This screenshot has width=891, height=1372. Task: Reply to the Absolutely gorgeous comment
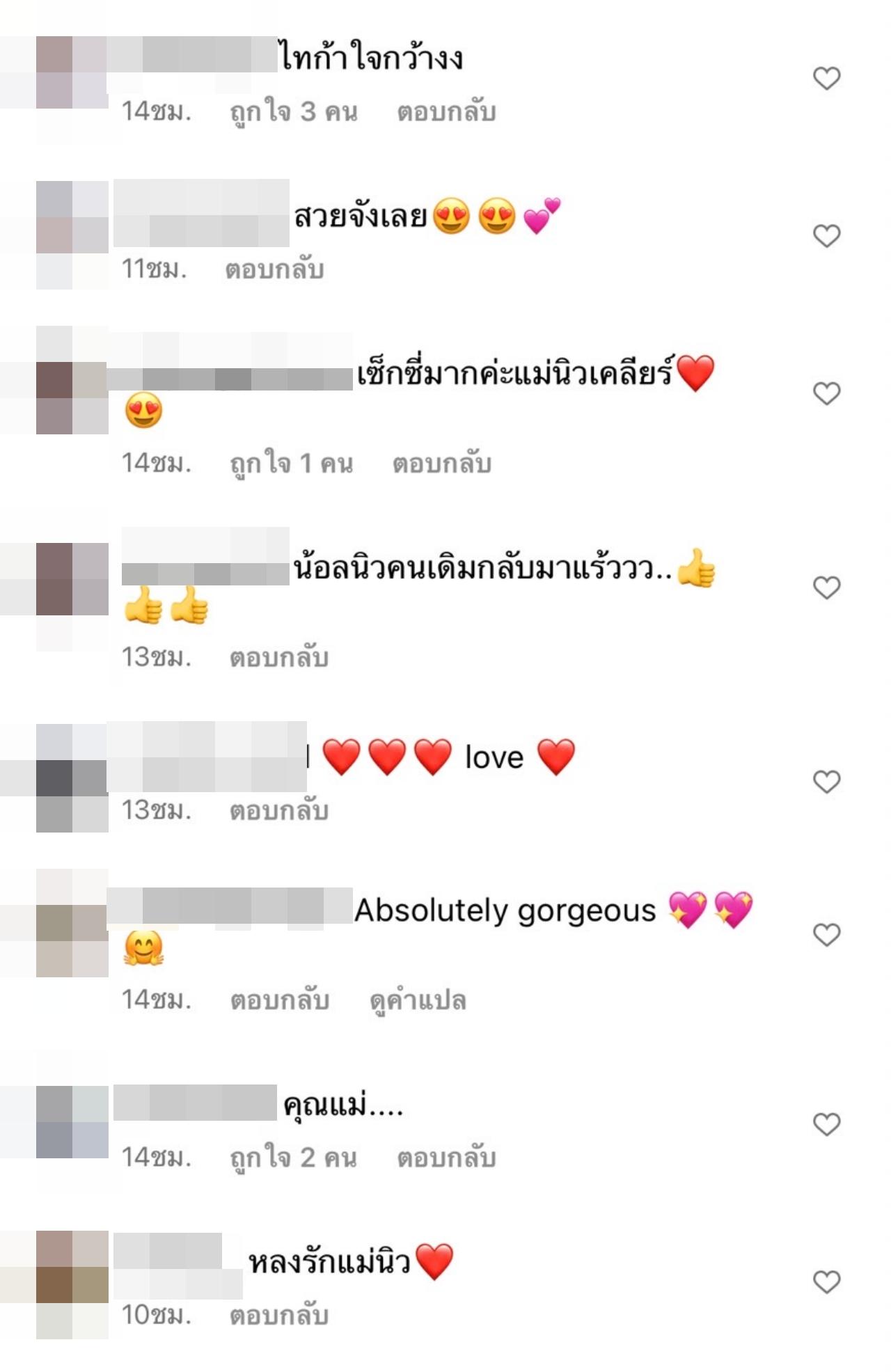tap(280, 1000)
